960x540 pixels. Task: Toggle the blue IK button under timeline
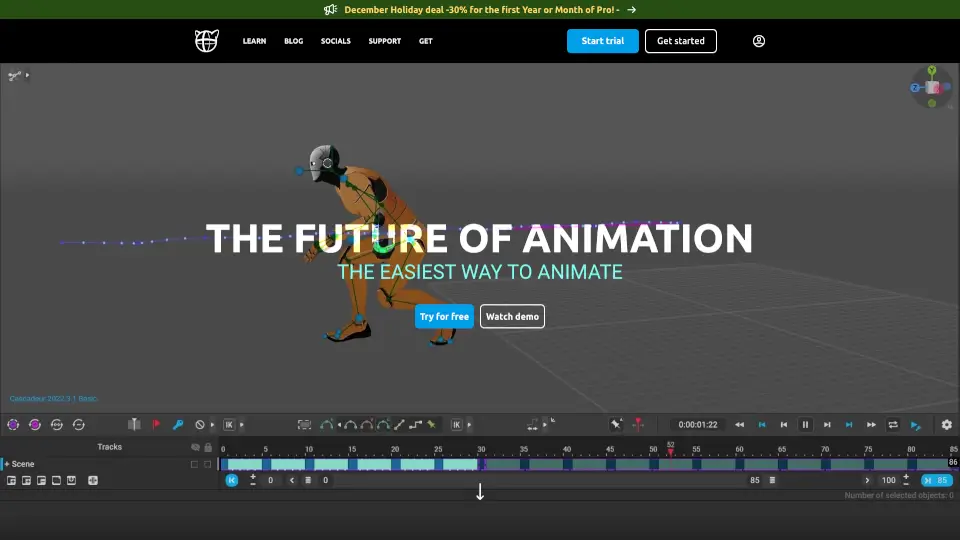tap(232, 481)
